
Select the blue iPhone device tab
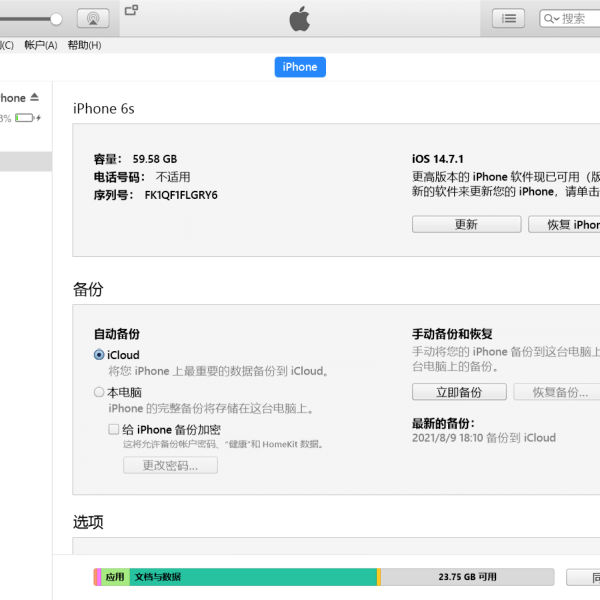point(300,67)
